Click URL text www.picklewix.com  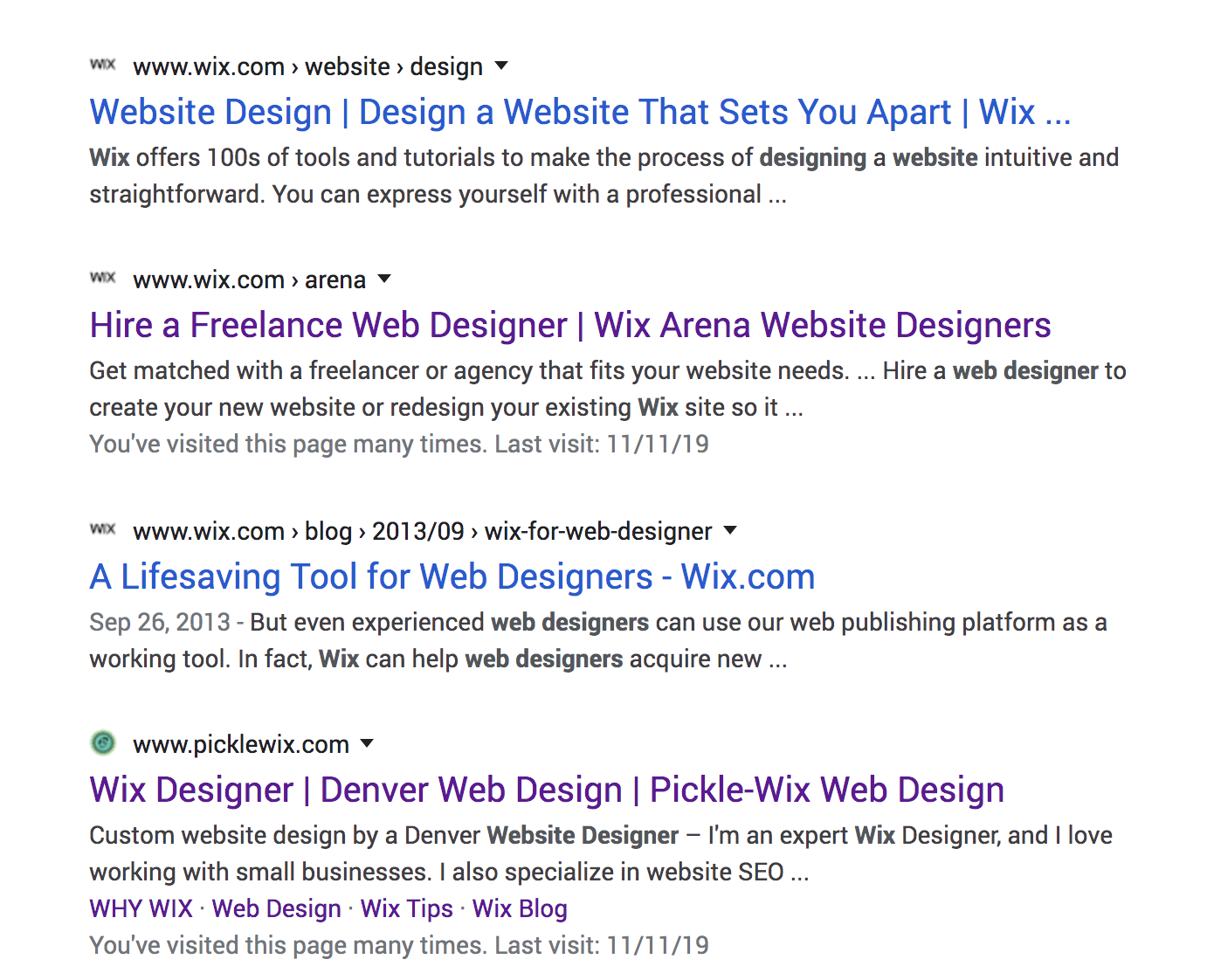[241, 744]
